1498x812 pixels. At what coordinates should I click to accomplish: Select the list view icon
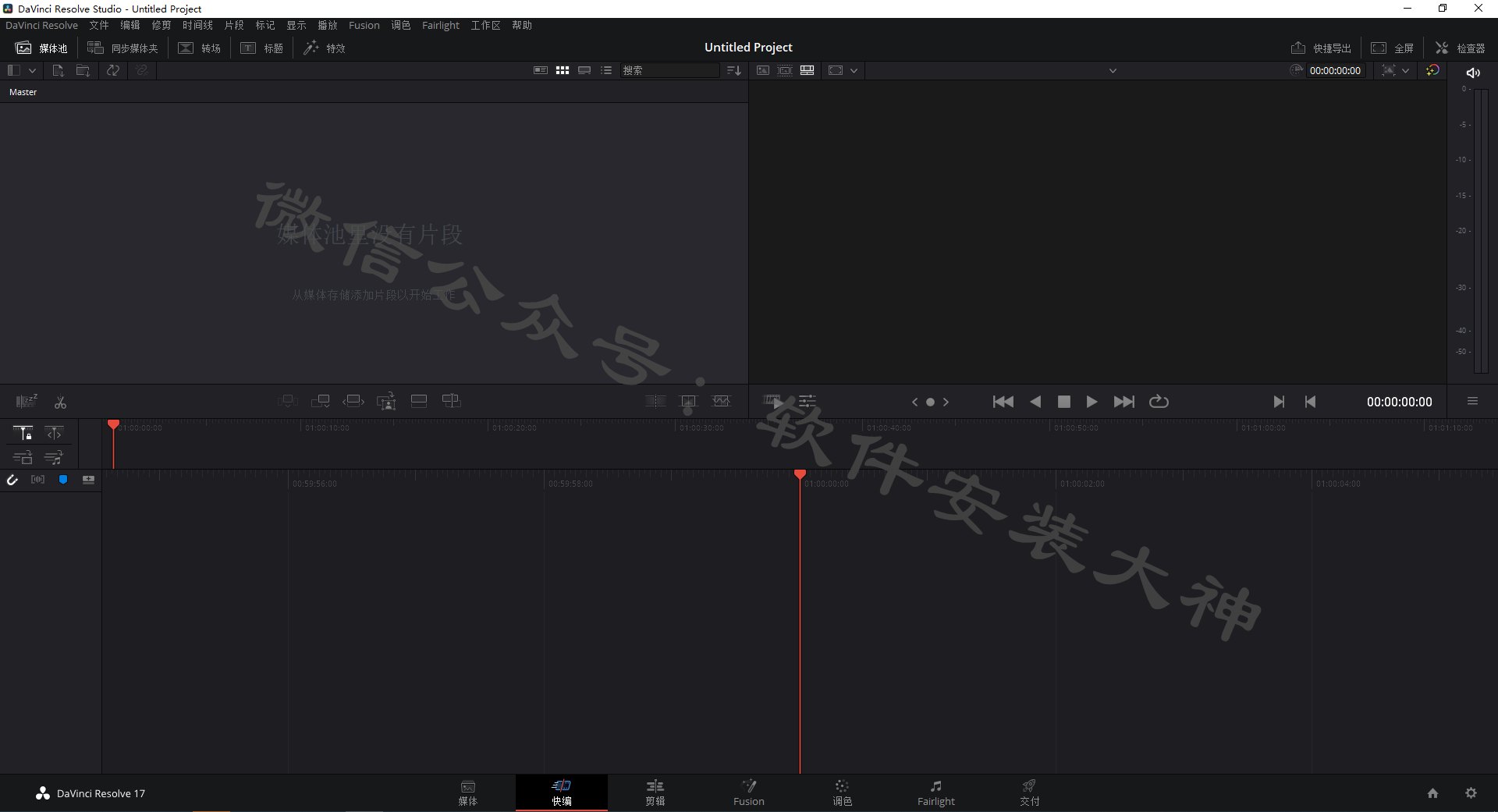point(606,70)
